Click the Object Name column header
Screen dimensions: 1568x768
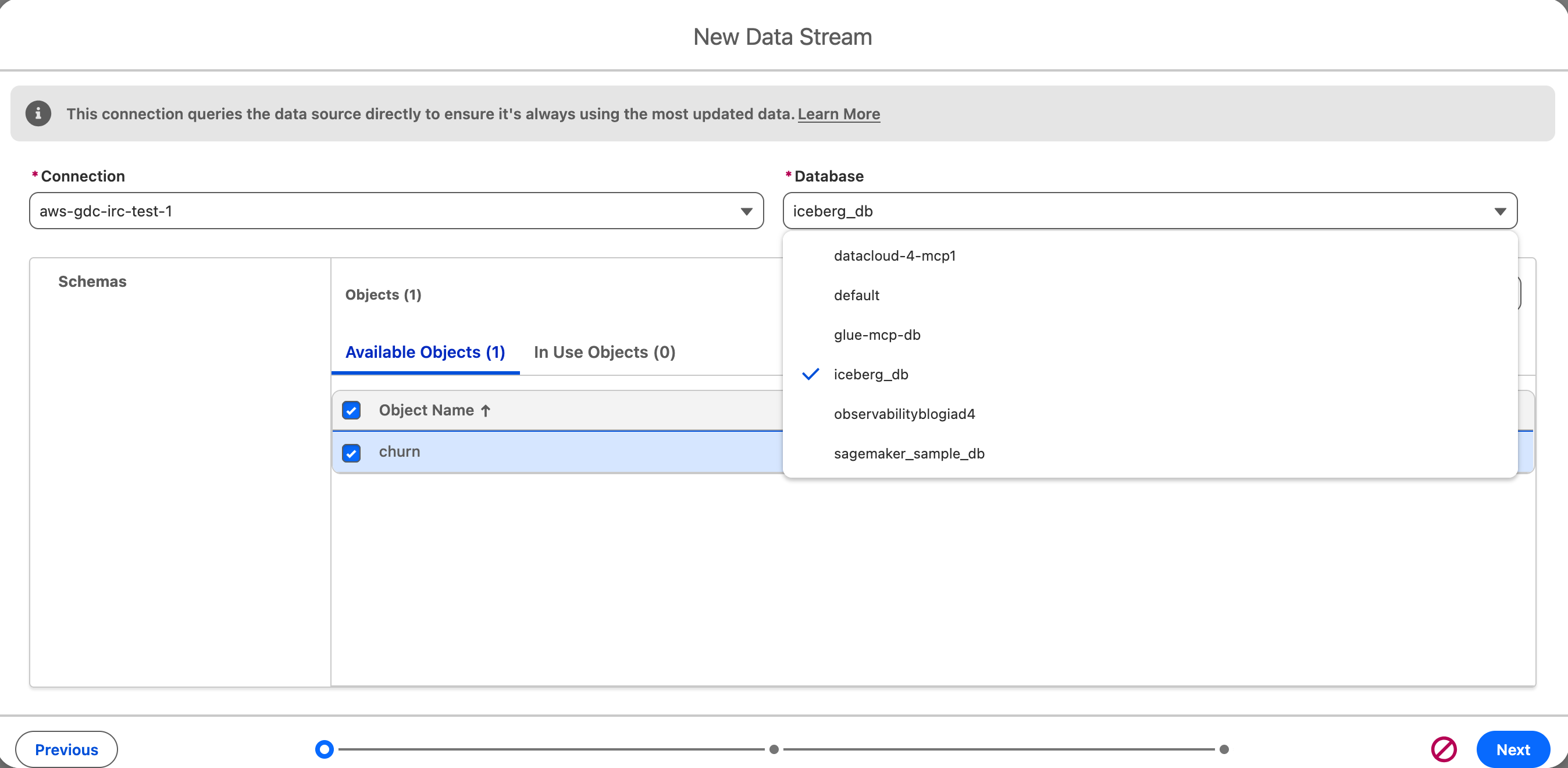[426, 411]
